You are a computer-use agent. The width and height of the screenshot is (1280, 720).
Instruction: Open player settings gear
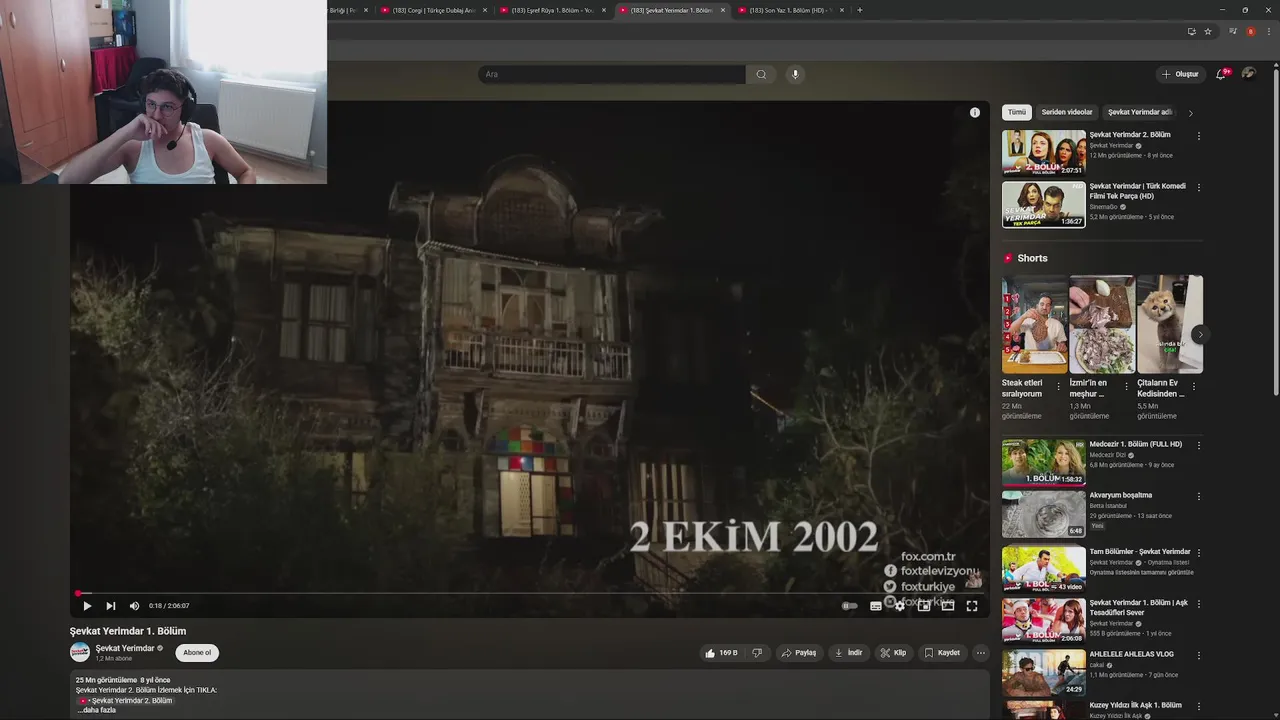click(x=900, y=606)
